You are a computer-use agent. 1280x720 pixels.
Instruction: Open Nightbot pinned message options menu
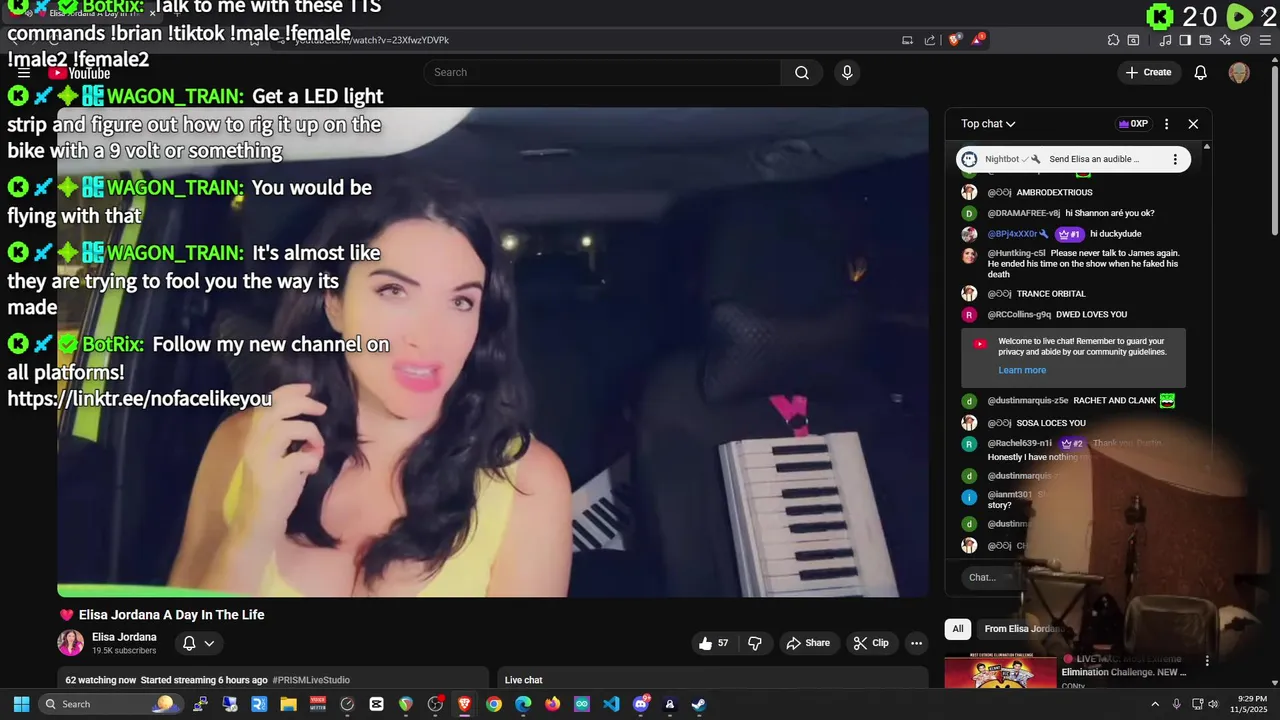(x=1175, y=159)
